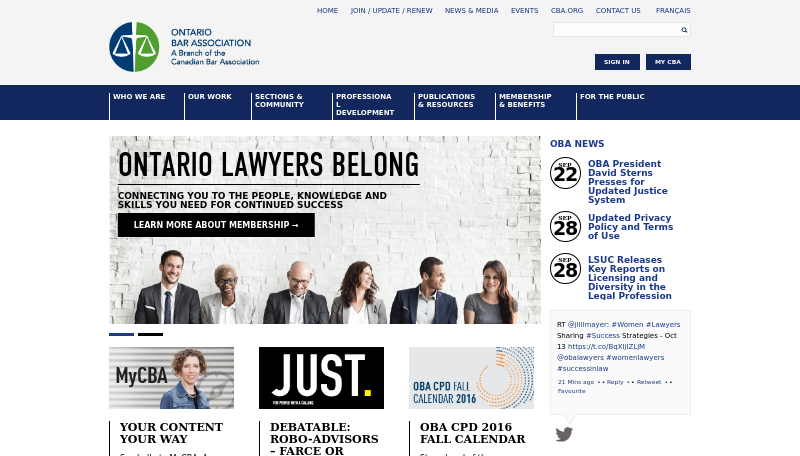800x456 pixels.
Task: Open the Twitter bird icon
Action: click(564, 434)
